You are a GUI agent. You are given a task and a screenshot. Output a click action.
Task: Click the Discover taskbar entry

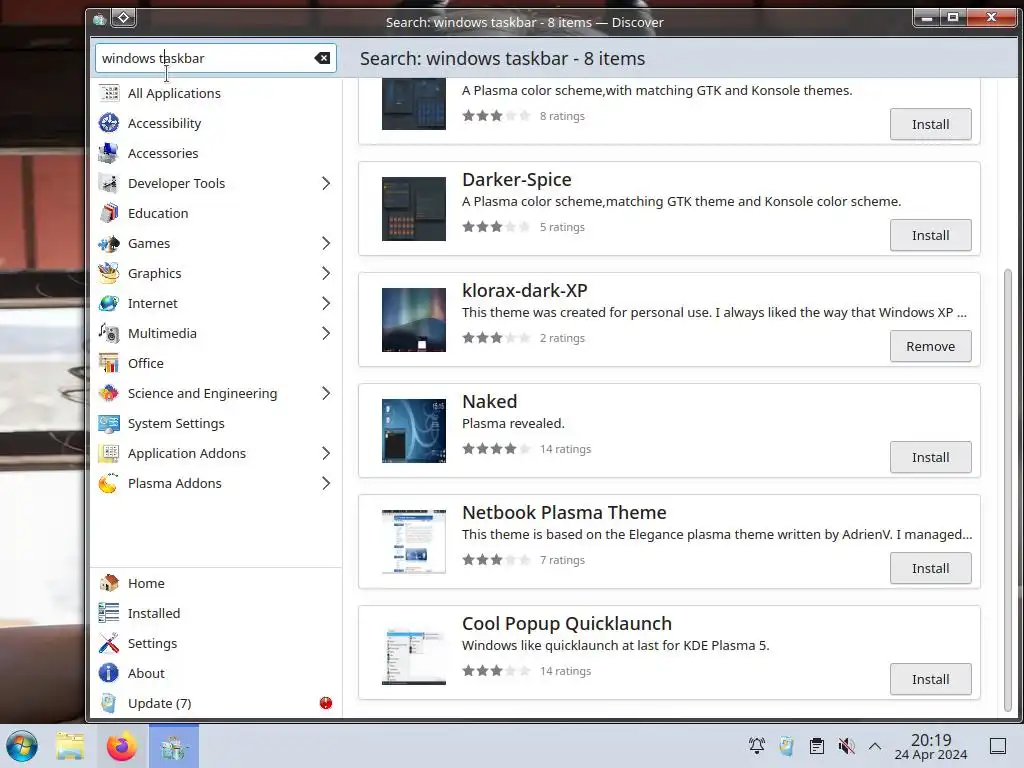[x=174, y=746]
